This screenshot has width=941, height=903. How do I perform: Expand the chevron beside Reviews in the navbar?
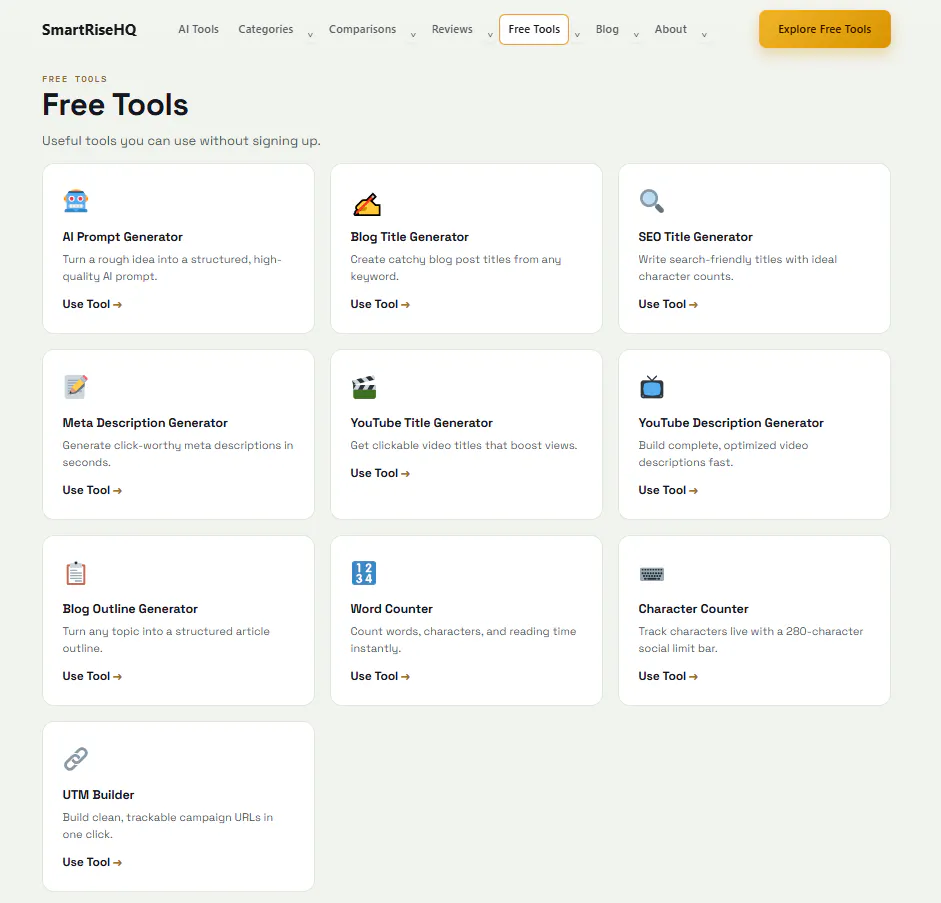(x=490, y=35)
